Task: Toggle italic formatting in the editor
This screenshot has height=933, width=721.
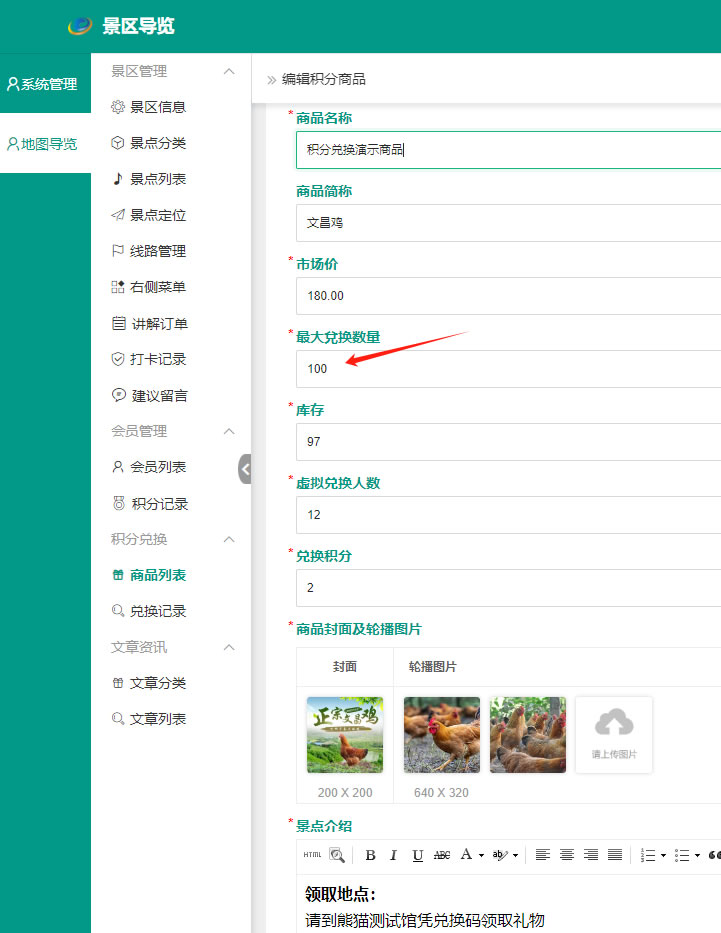Action: click(x=394, y=855)
